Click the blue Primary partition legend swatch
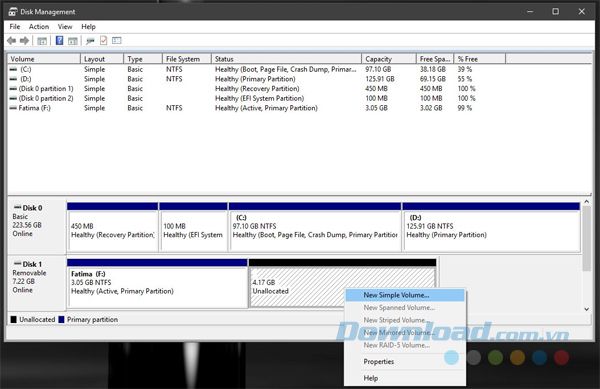 tap(61, 319)
